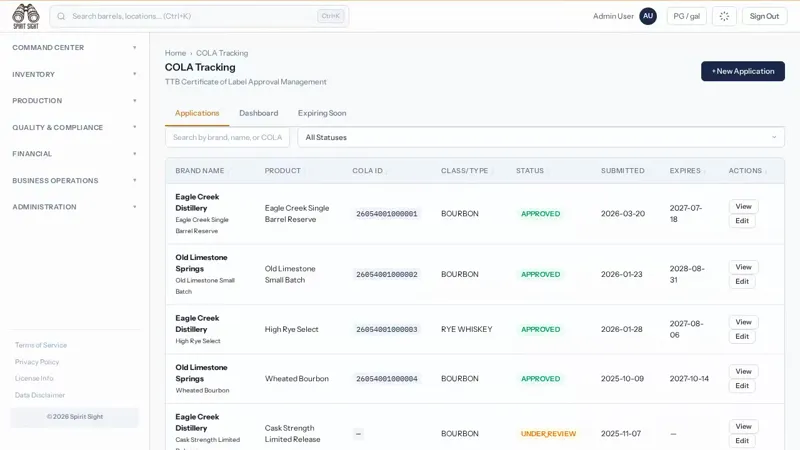Click the Ctrl+K shortcut badge
This screenshot has height=450, width=800.
pyautogui.click(x=331, y=16)
